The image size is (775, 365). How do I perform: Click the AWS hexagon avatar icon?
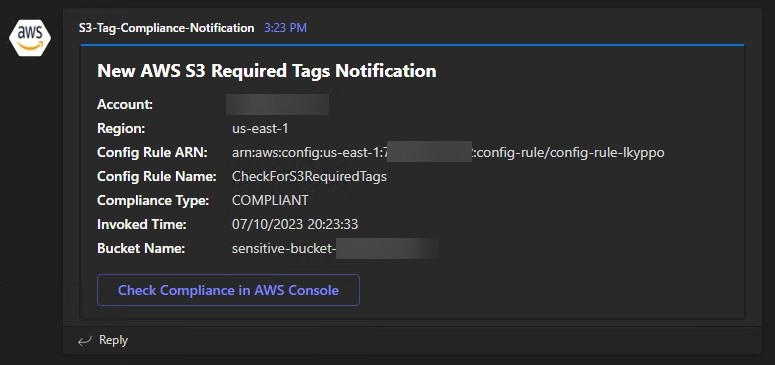click(x=30, y=38)
